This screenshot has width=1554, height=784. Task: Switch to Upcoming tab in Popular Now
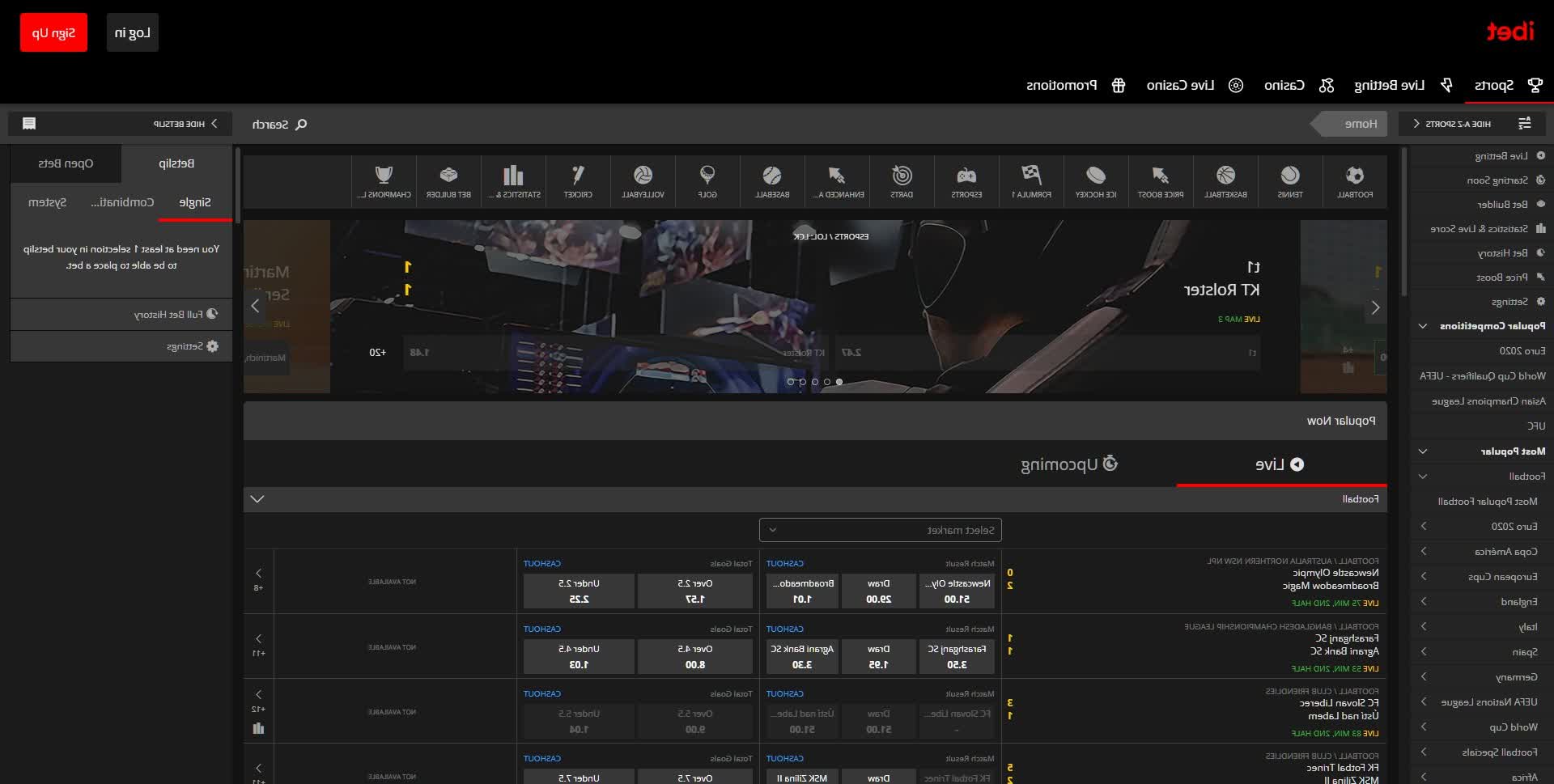pos(1068,464)
